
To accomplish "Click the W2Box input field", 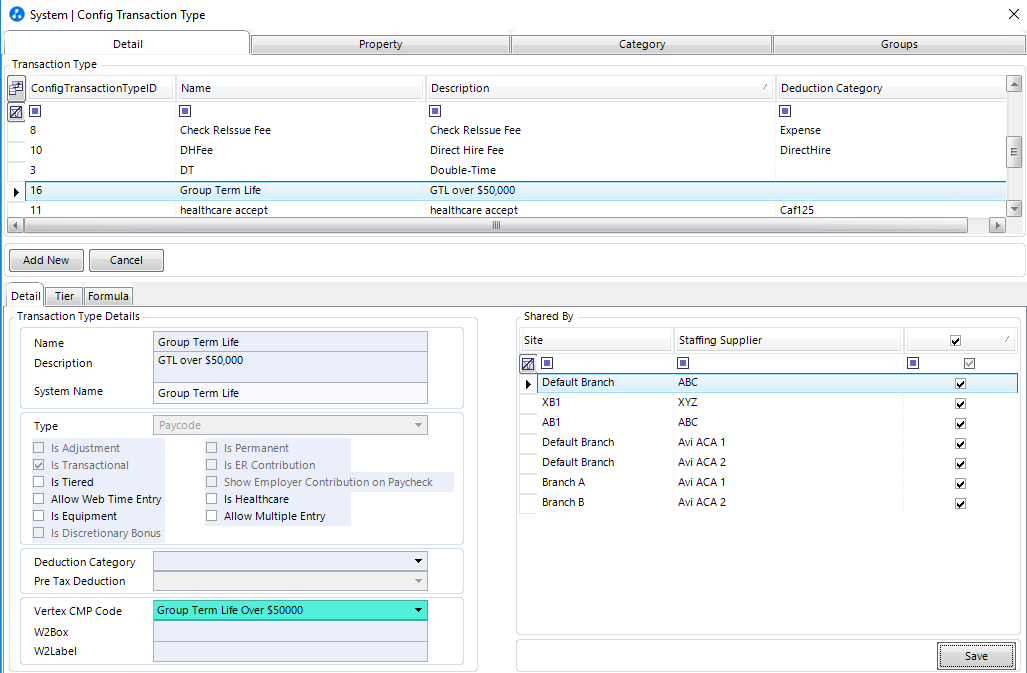I will 290,631.
